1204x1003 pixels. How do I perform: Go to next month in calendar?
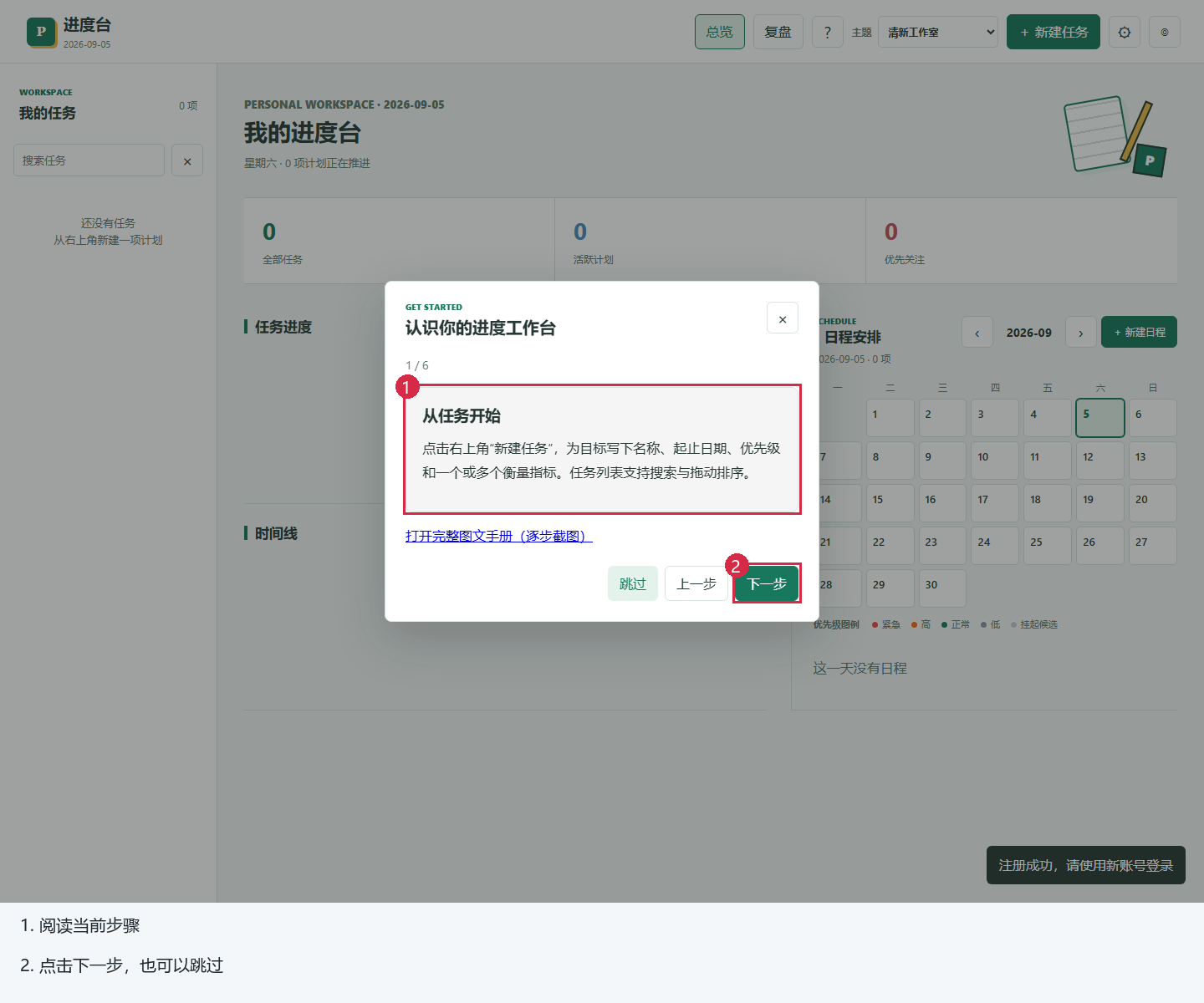coord(1081,333)
